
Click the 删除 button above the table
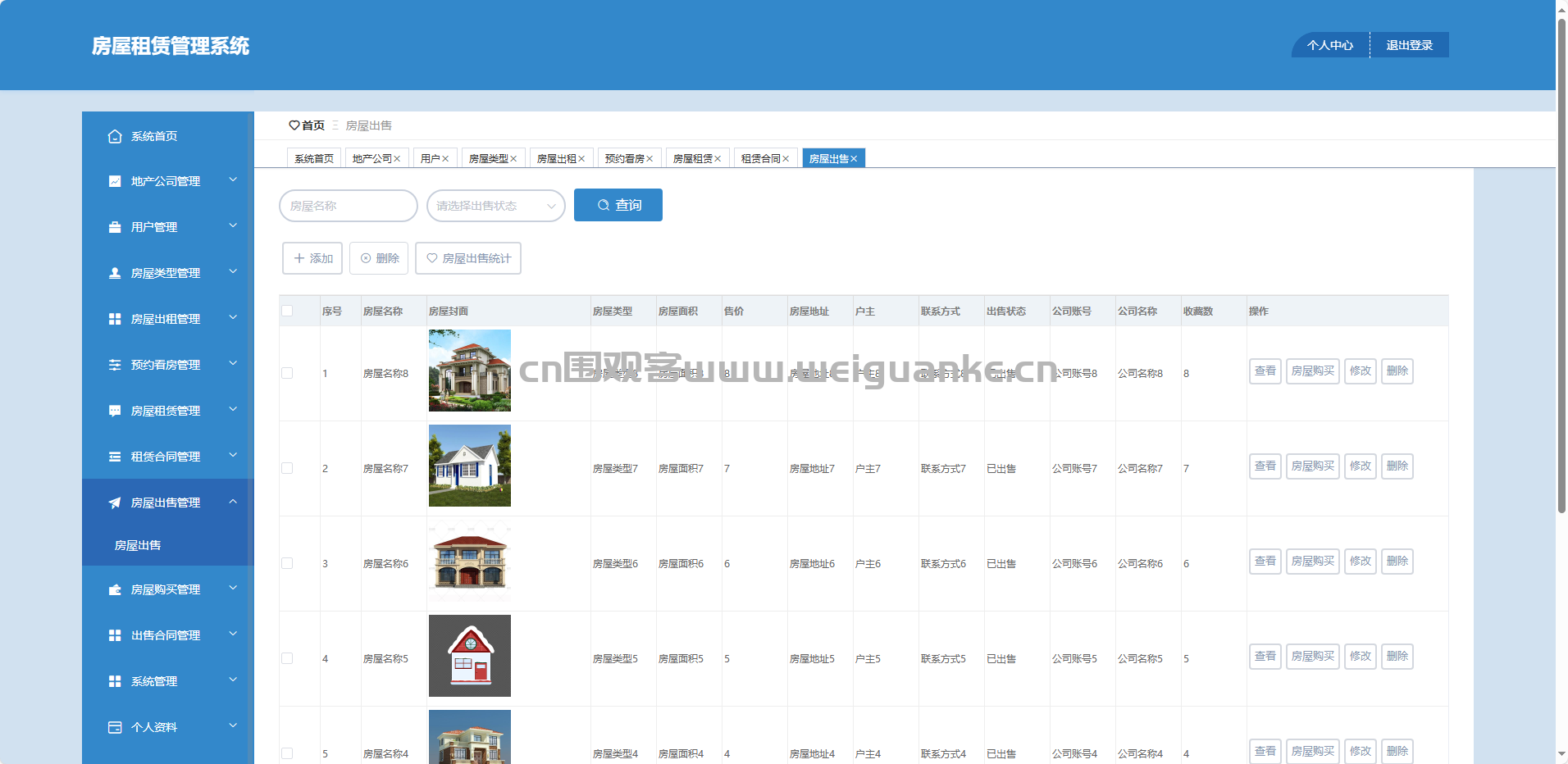[x=379, y=258]
